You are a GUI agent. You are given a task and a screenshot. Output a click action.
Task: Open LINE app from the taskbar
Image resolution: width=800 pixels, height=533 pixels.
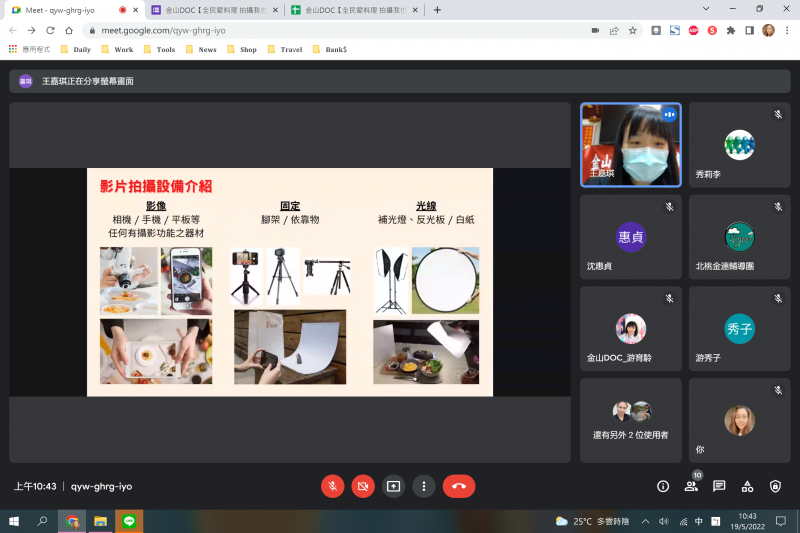(129, 521)
